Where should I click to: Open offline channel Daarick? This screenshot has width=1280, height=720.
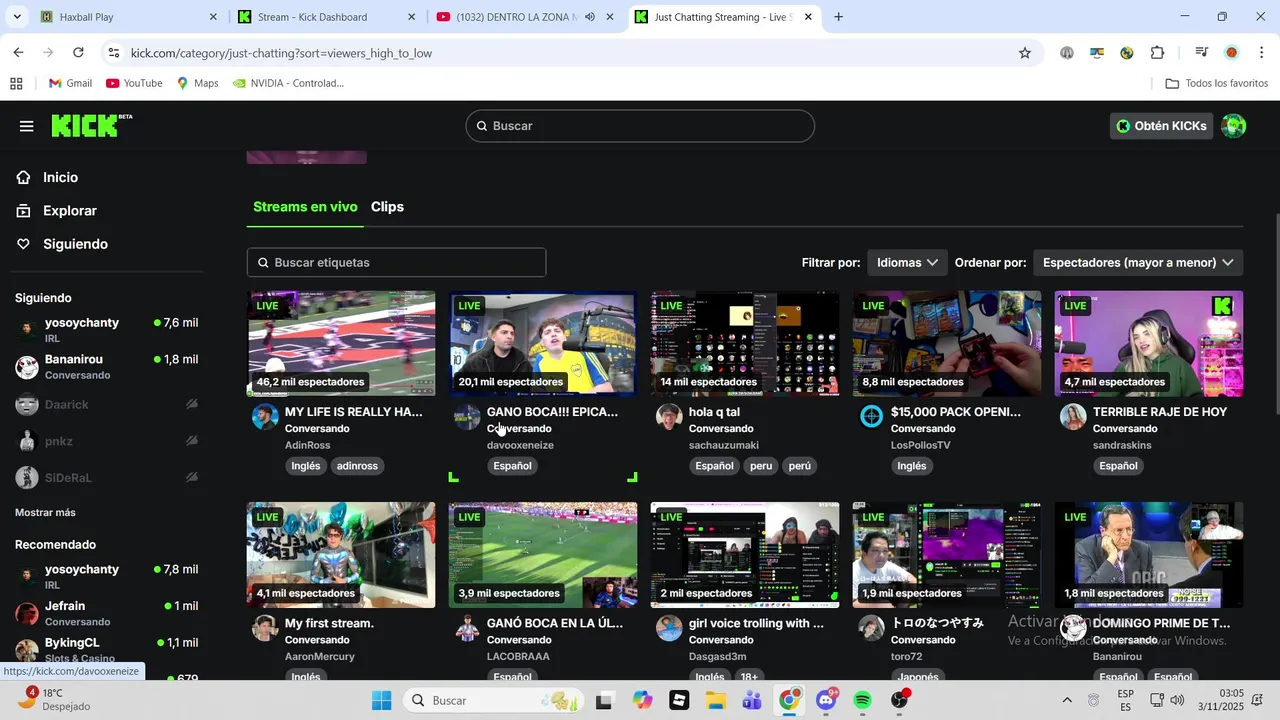(x=107, y=404)
